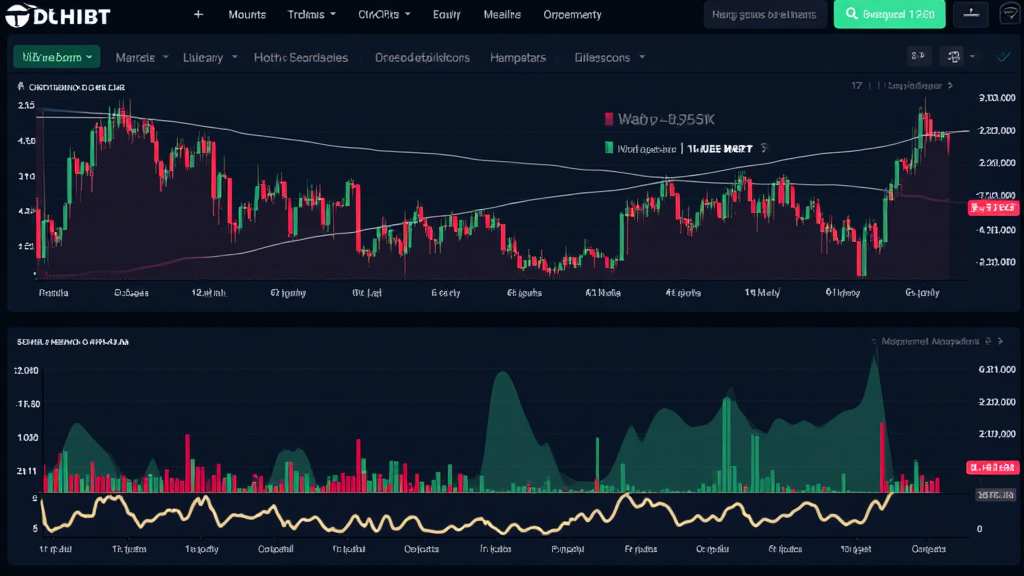Toggle the green series legend marker

(607, 148)
